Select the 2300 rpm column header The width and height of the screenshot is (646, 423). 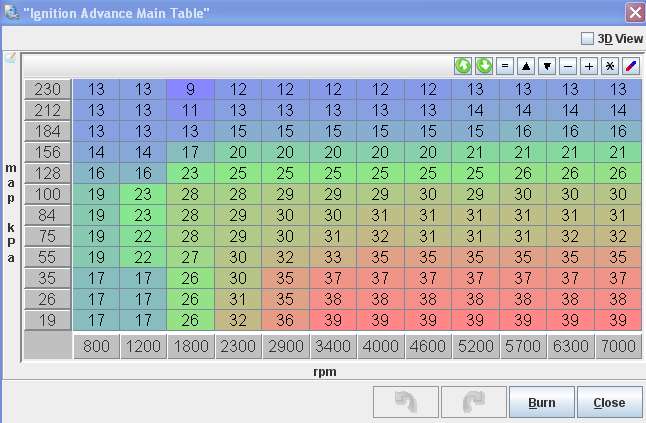[x=238, y=346]
